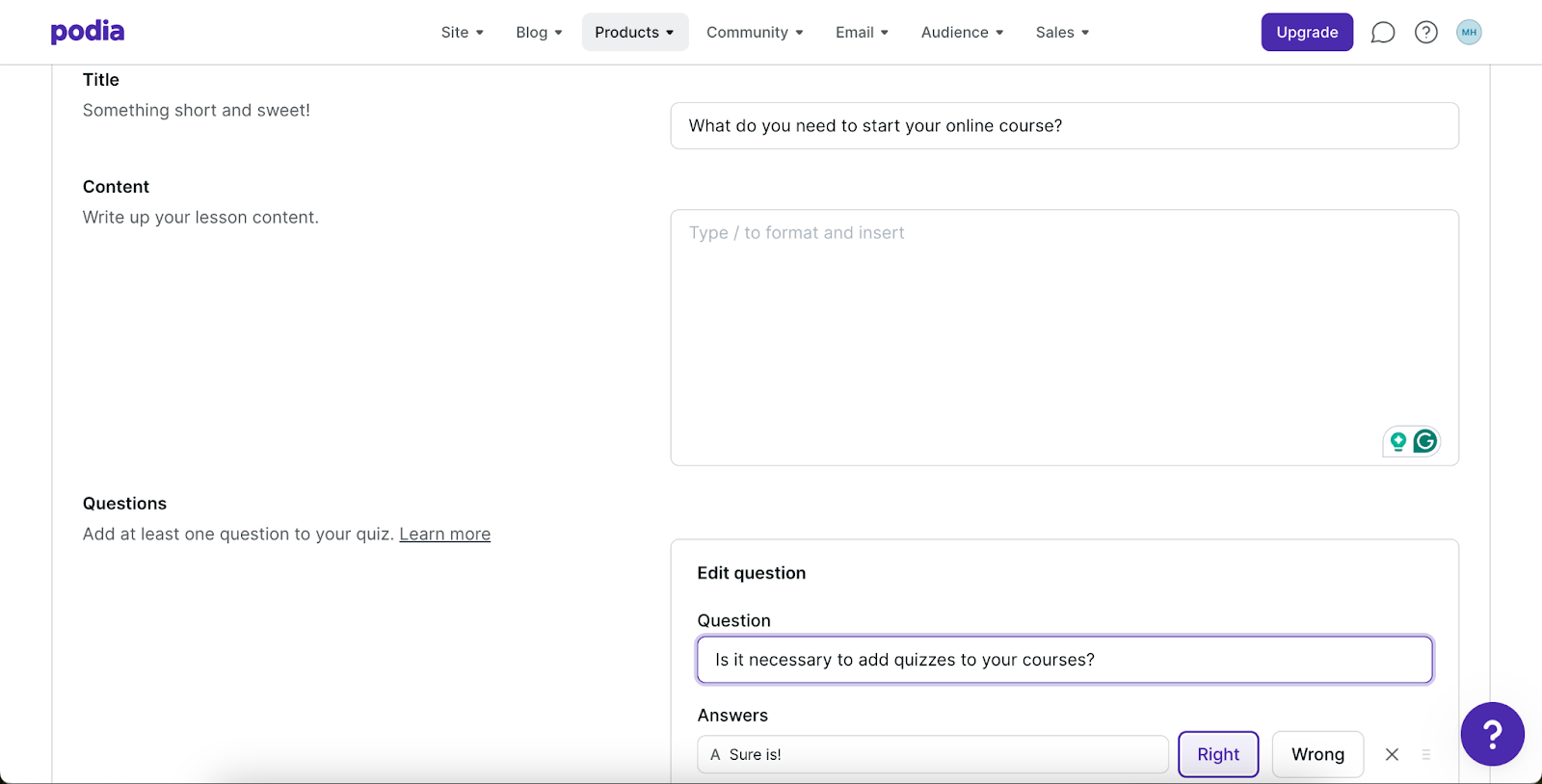The width and height of the screenshot is (1542, 784).
Task: Mark answer A as Wrong
Action: [1317, 754]
